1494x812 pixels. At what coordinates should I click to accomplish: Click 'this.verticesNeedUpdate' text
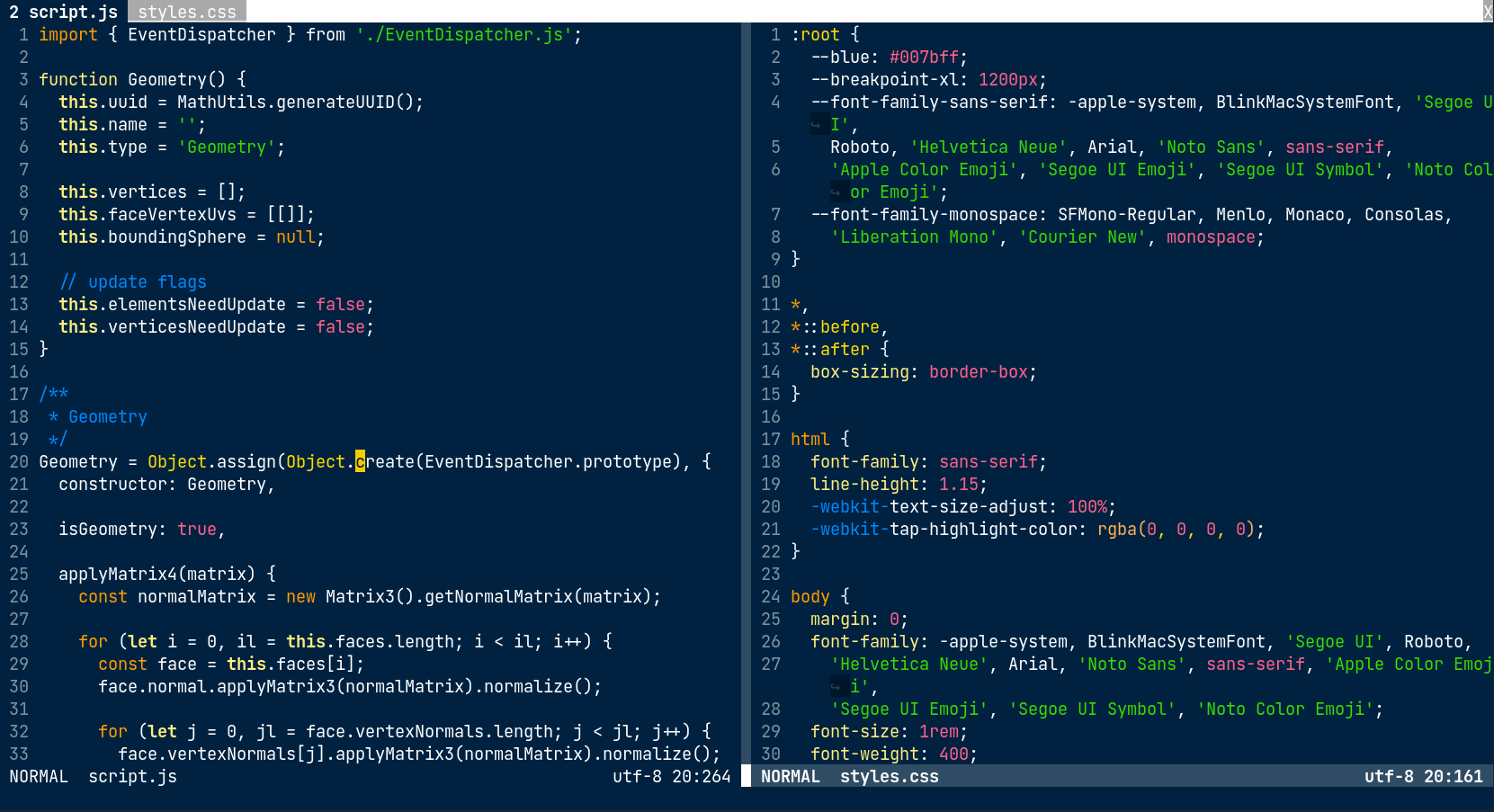[172, 326]
